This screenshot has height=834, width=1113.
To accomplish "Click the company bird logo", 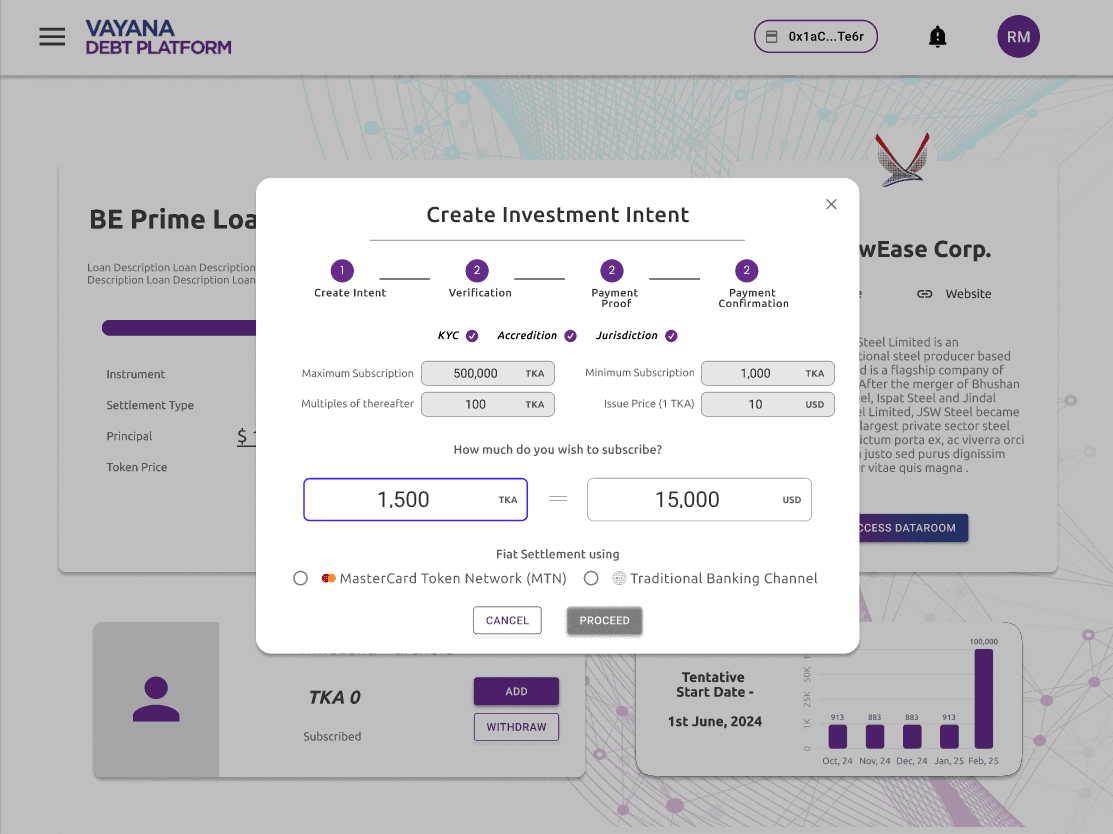I will (902, 160).
